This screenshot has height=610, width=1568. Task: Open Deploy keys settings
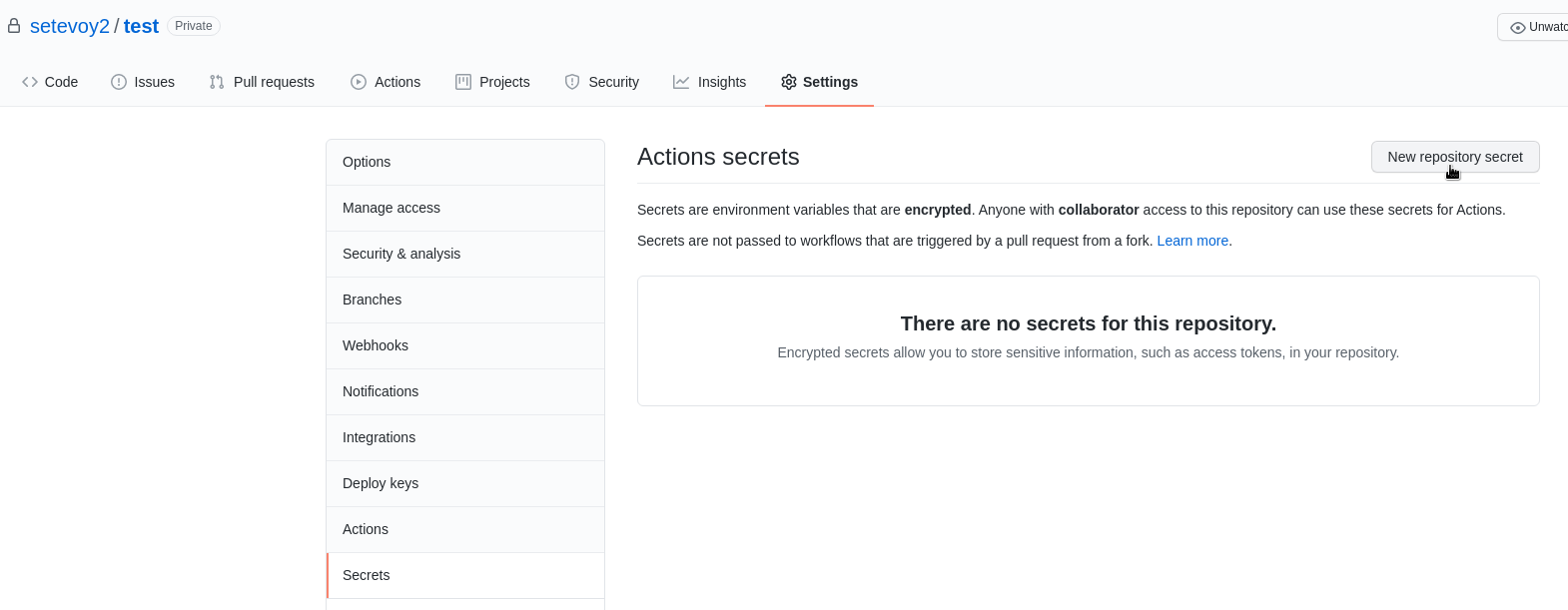[465, 483]
